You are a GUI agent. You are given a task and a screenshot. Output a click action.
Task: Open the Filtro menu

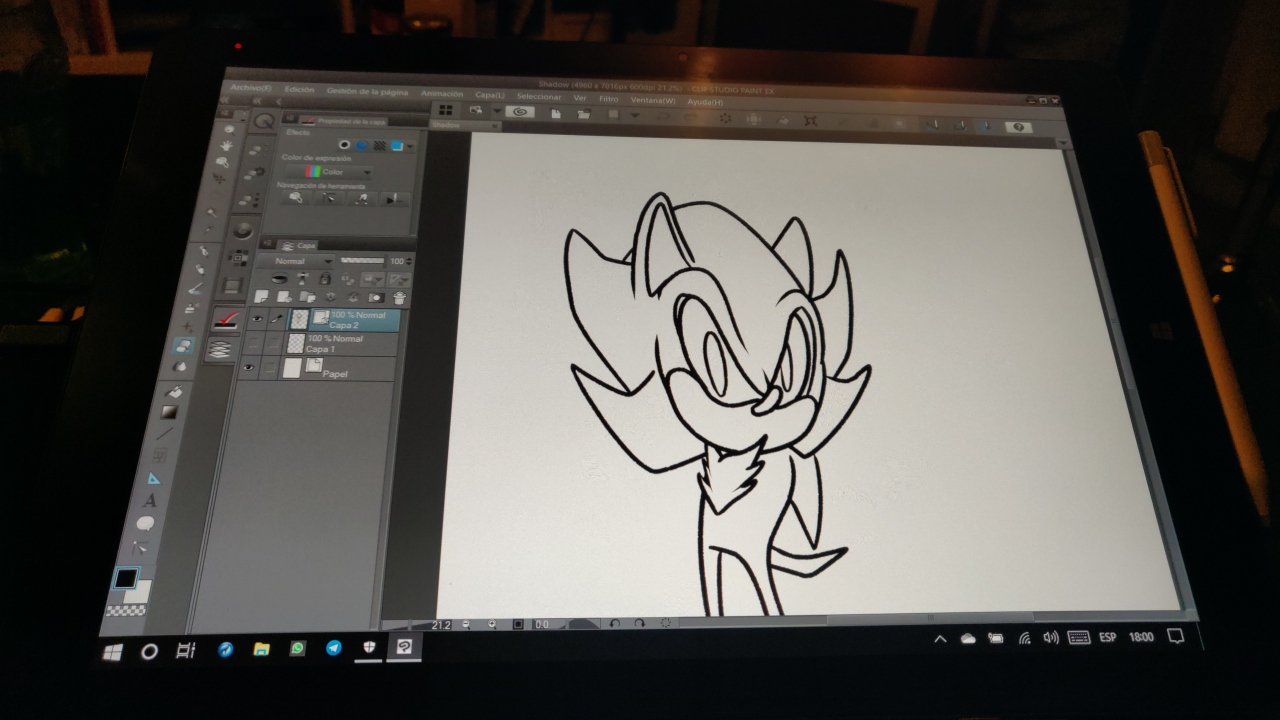[608, 98]
